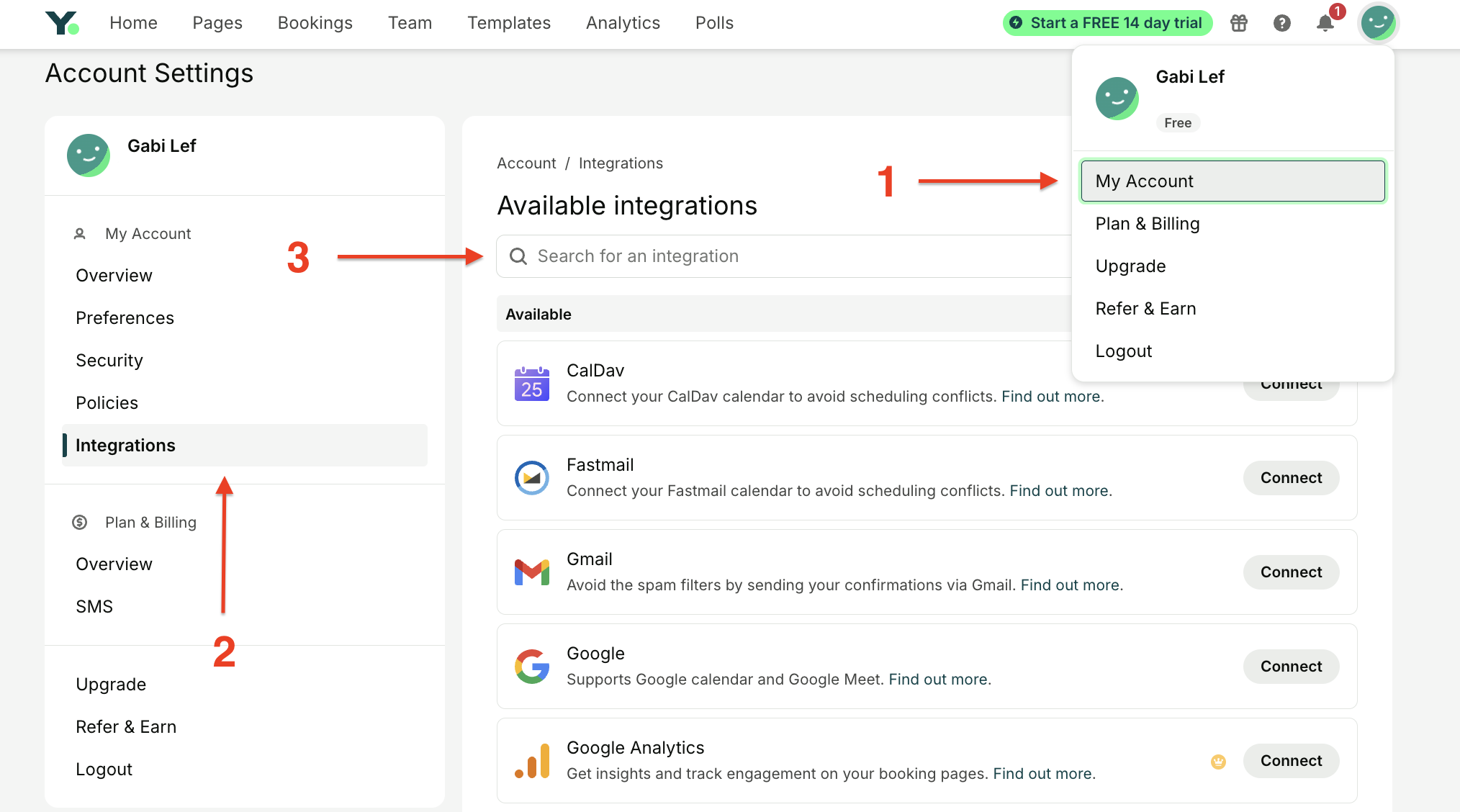Open the help question mark icon

[1282, 23]
